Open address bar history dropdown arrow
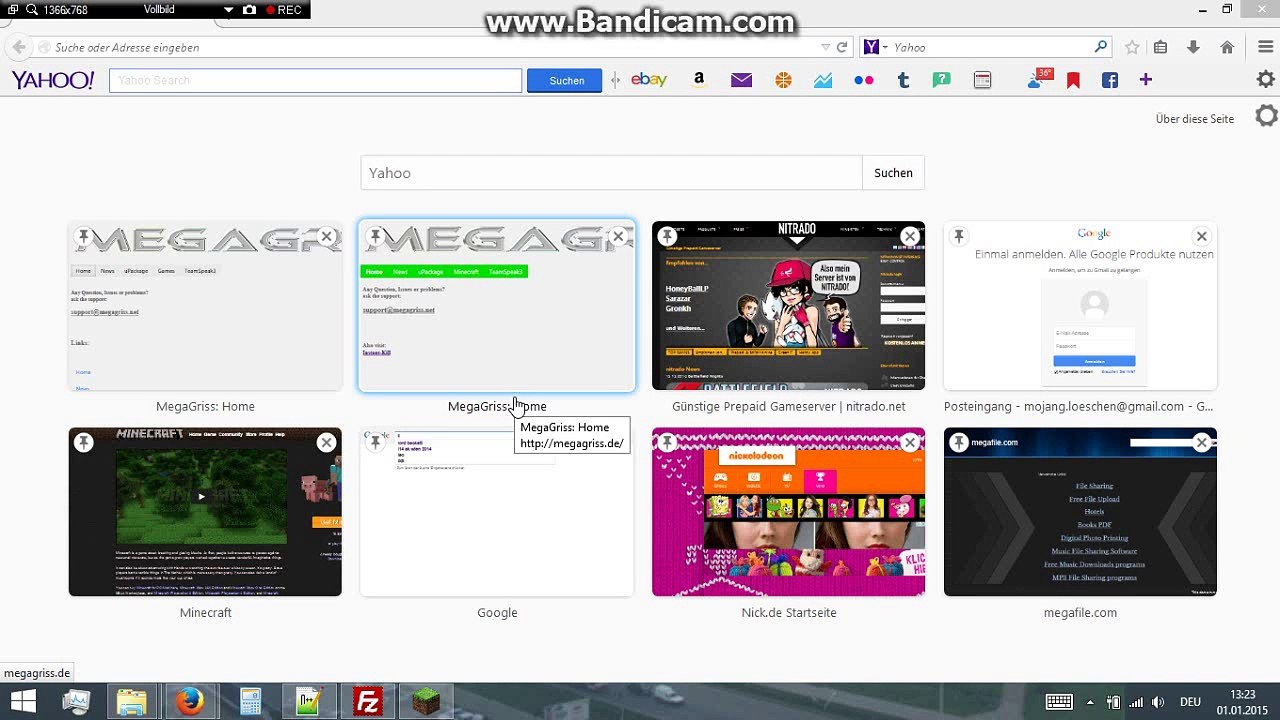 tap(825, 47)
